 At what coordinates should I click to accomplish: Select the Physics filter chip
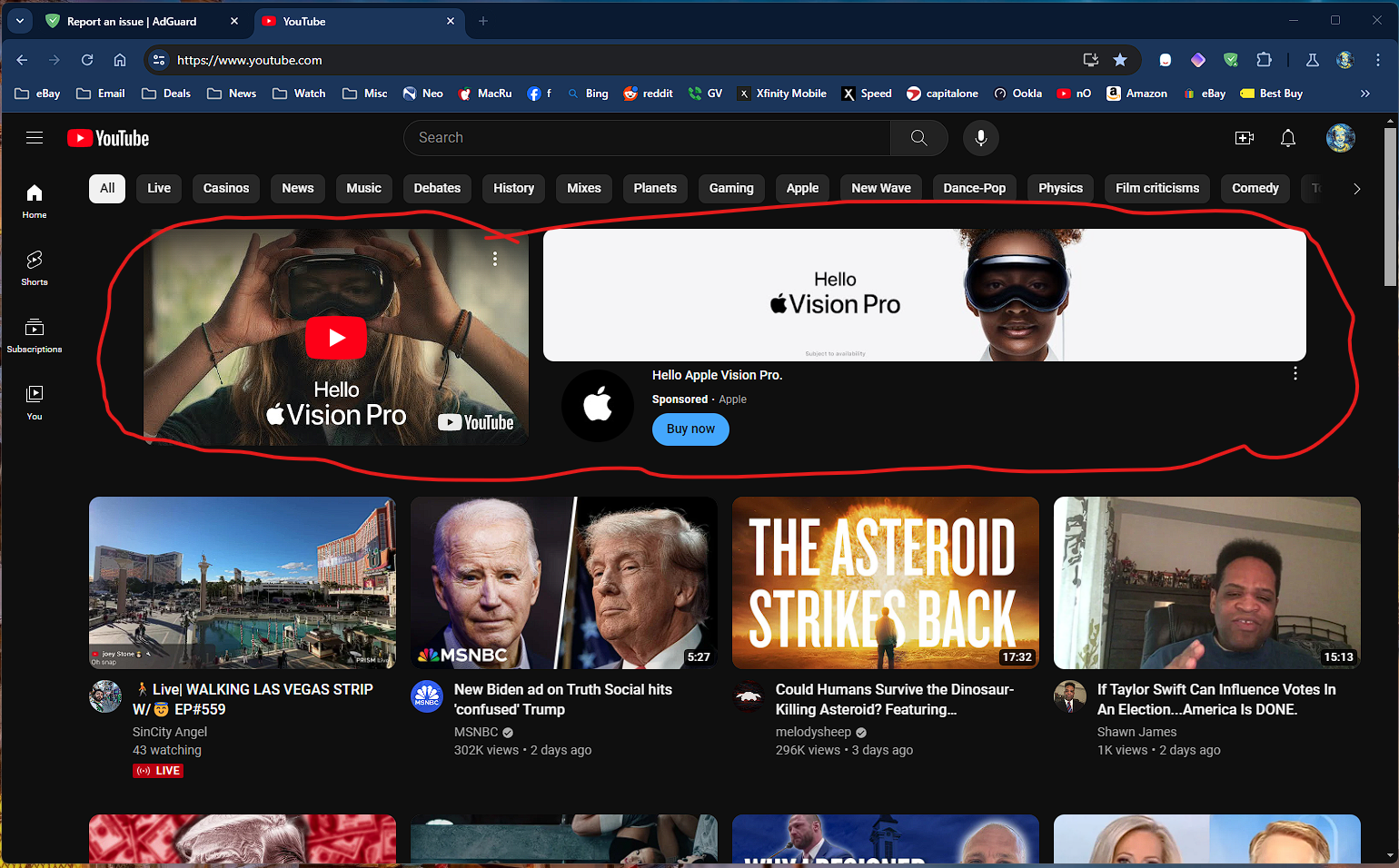(x=1060, y=188)
